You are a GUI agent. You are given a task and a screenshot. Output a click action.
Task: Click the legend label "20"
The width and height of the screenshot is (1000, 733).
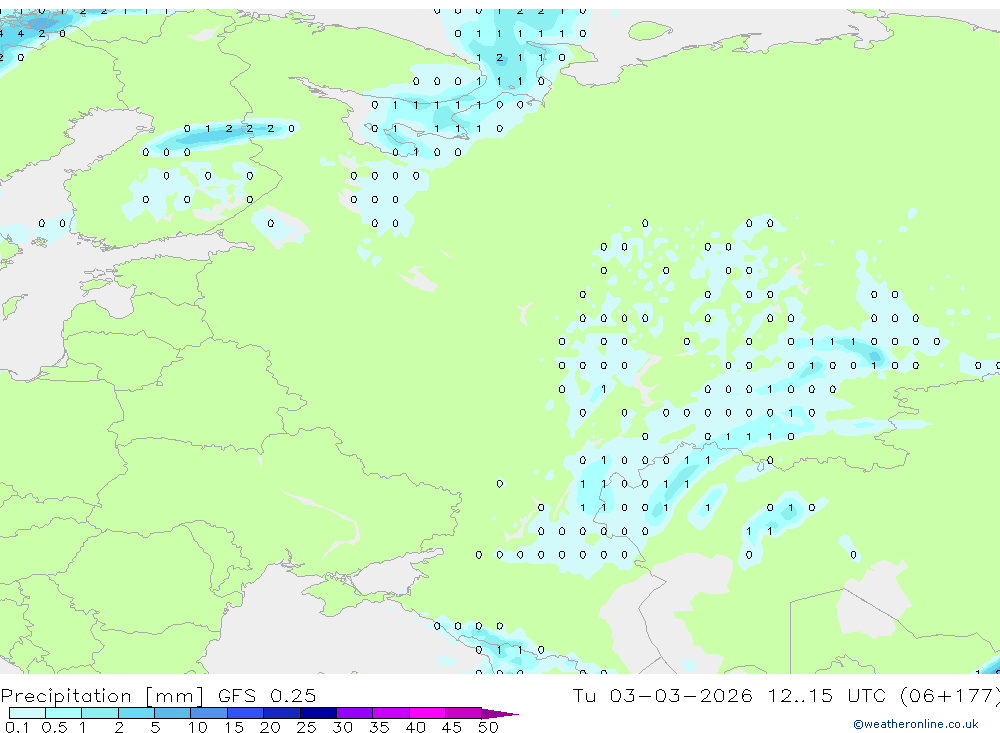pyautogui.click(x=270, y=727)
